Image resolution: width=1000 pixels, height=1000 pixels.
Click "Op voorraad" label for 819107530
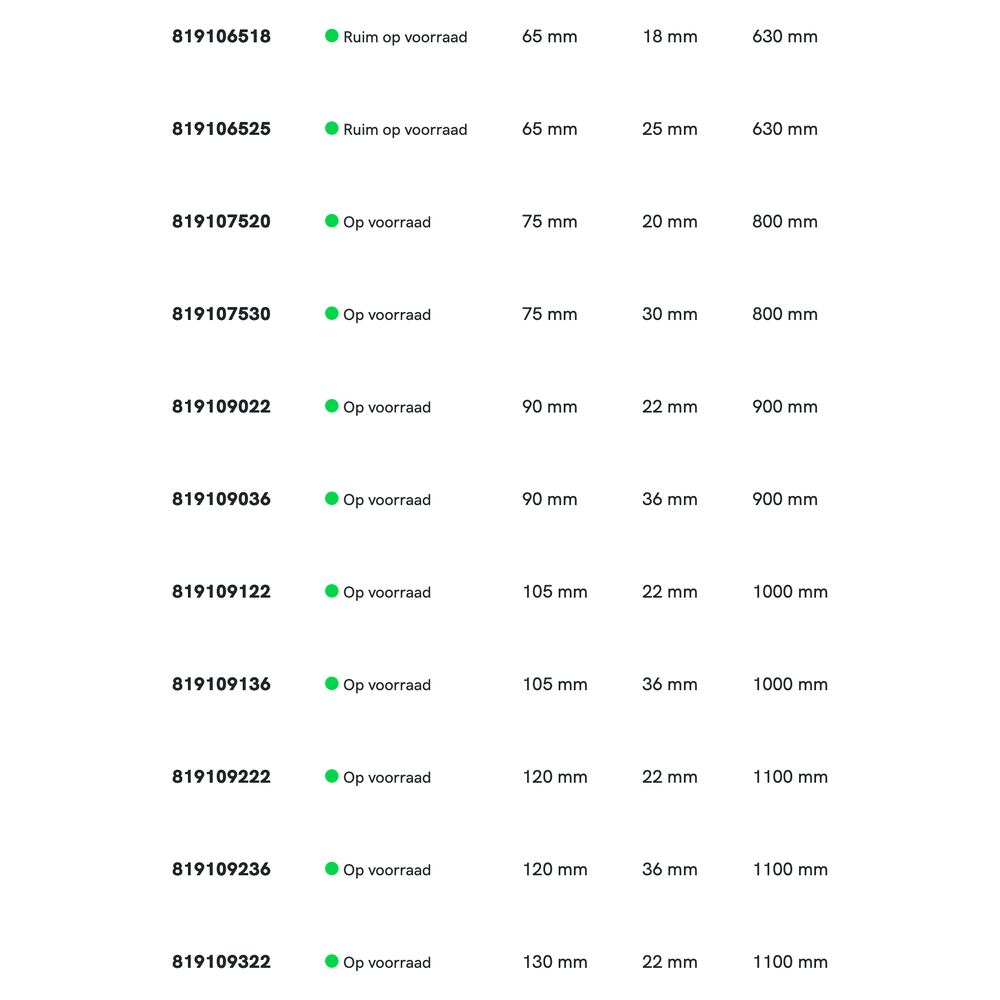click(387, 315)
